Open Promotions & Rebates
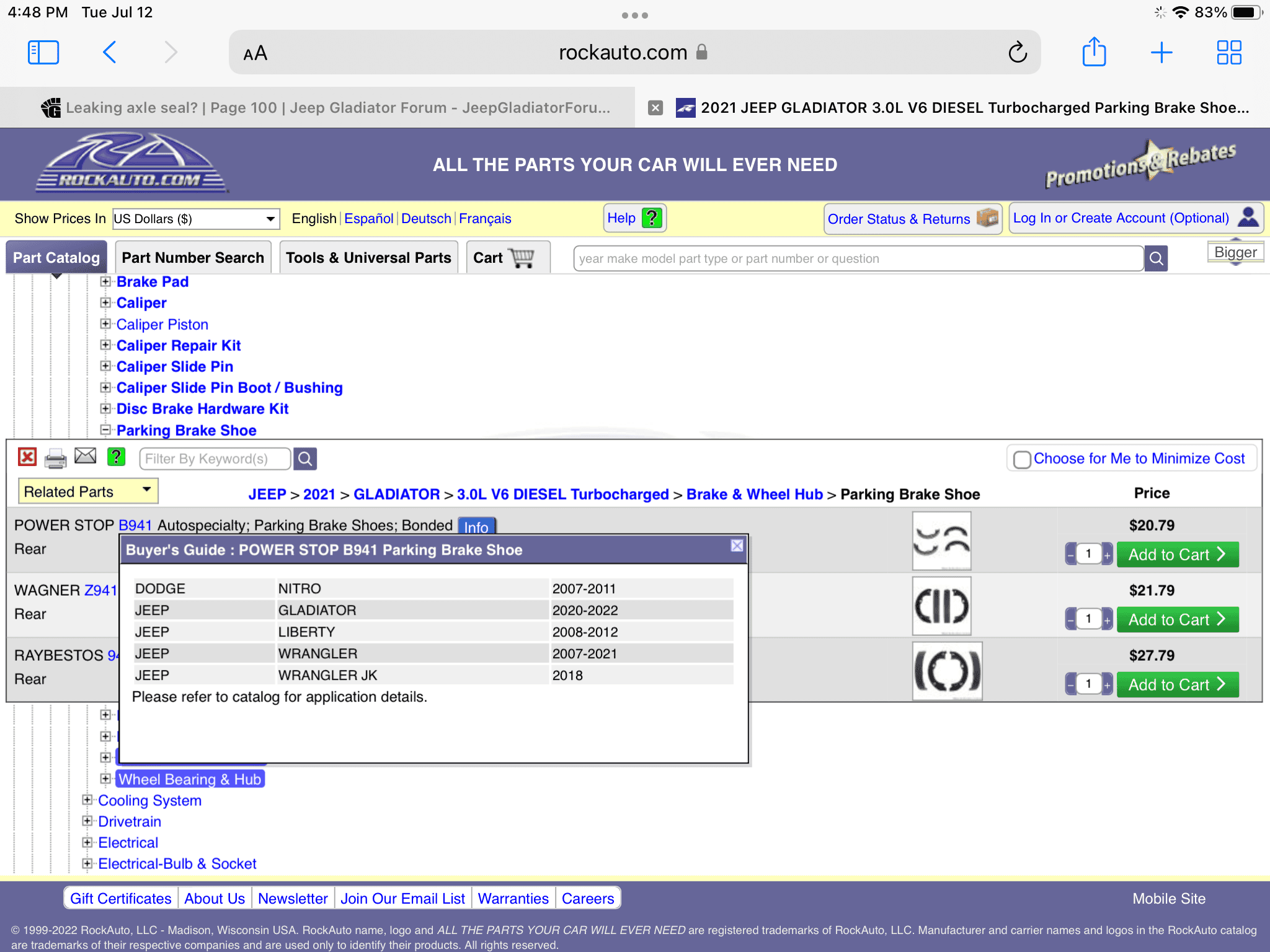 point(1140,165)
